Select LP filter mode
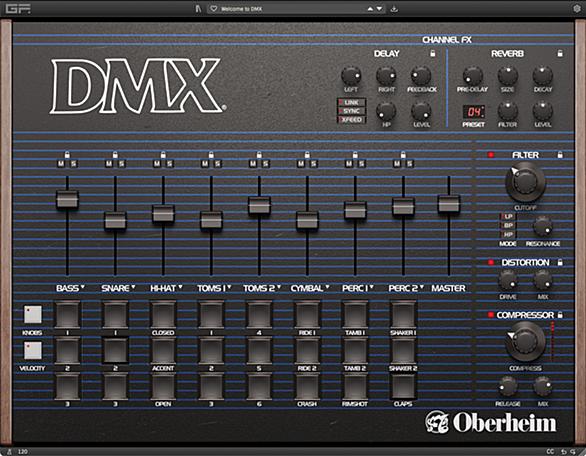The height and width of the screenshot is (456, 586). pos(508,217)
